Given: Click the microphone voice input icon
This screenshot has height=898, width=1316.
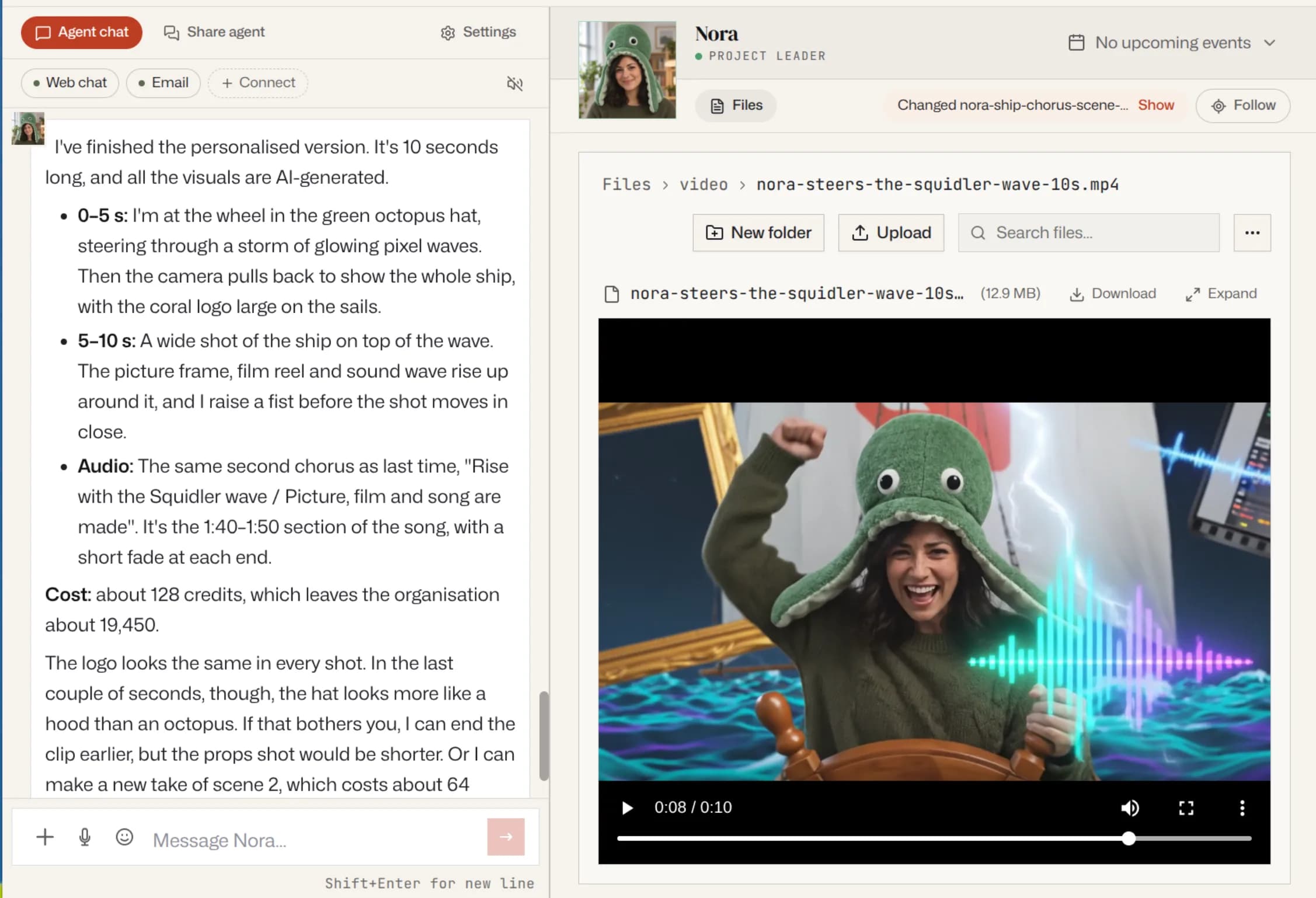Looking at the screenshot, I should coord(85,837).
